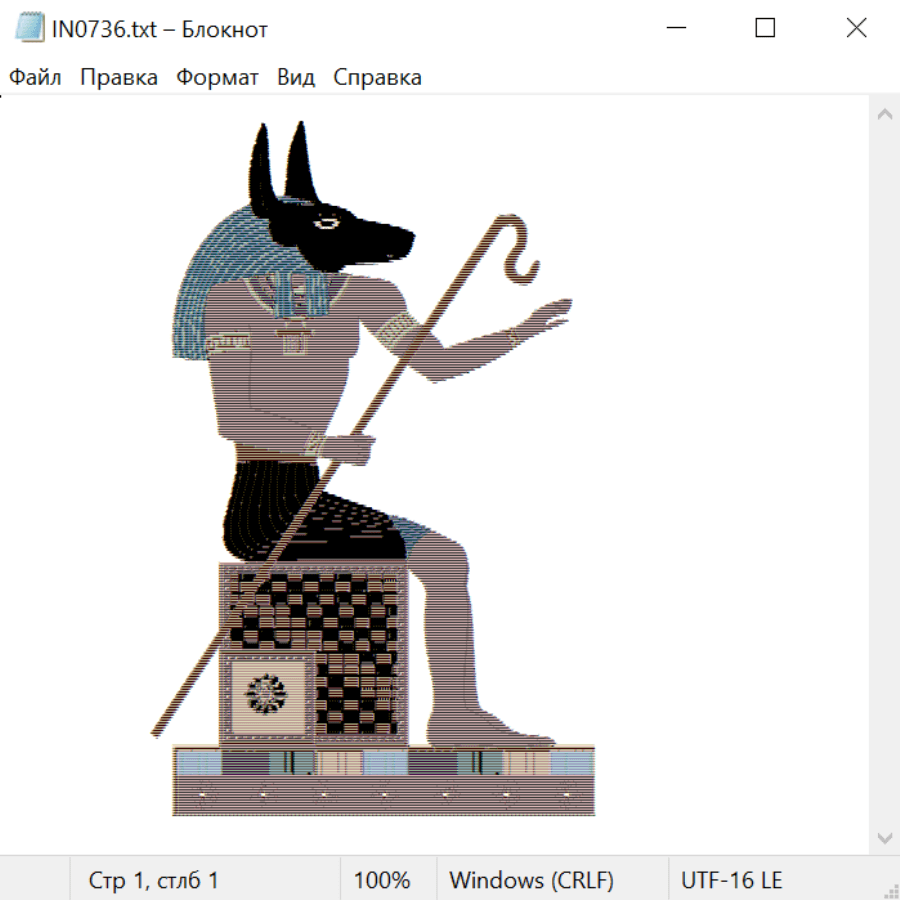Click the vertical scrollbar down arrow

click(x=884, y=837)
